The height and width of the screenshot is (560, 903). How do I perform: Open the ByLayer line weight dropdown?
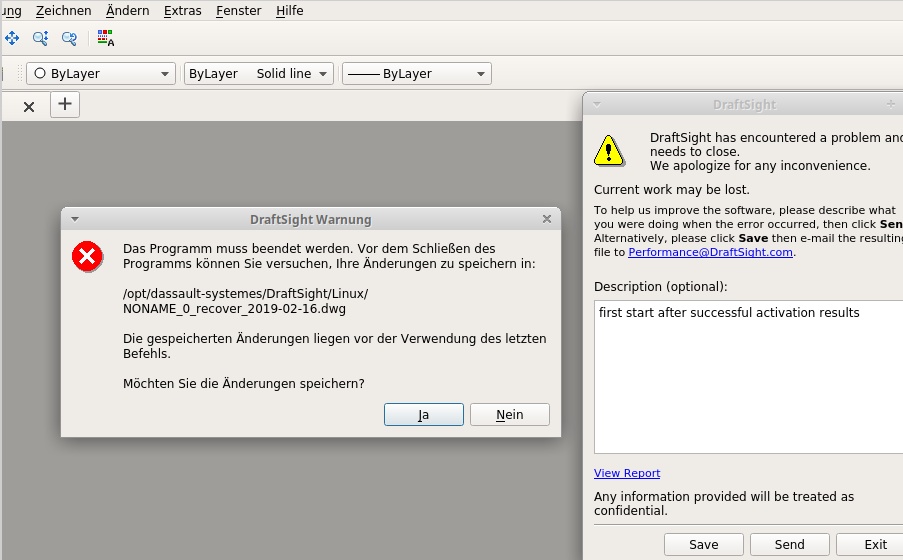tap(416, 74)
